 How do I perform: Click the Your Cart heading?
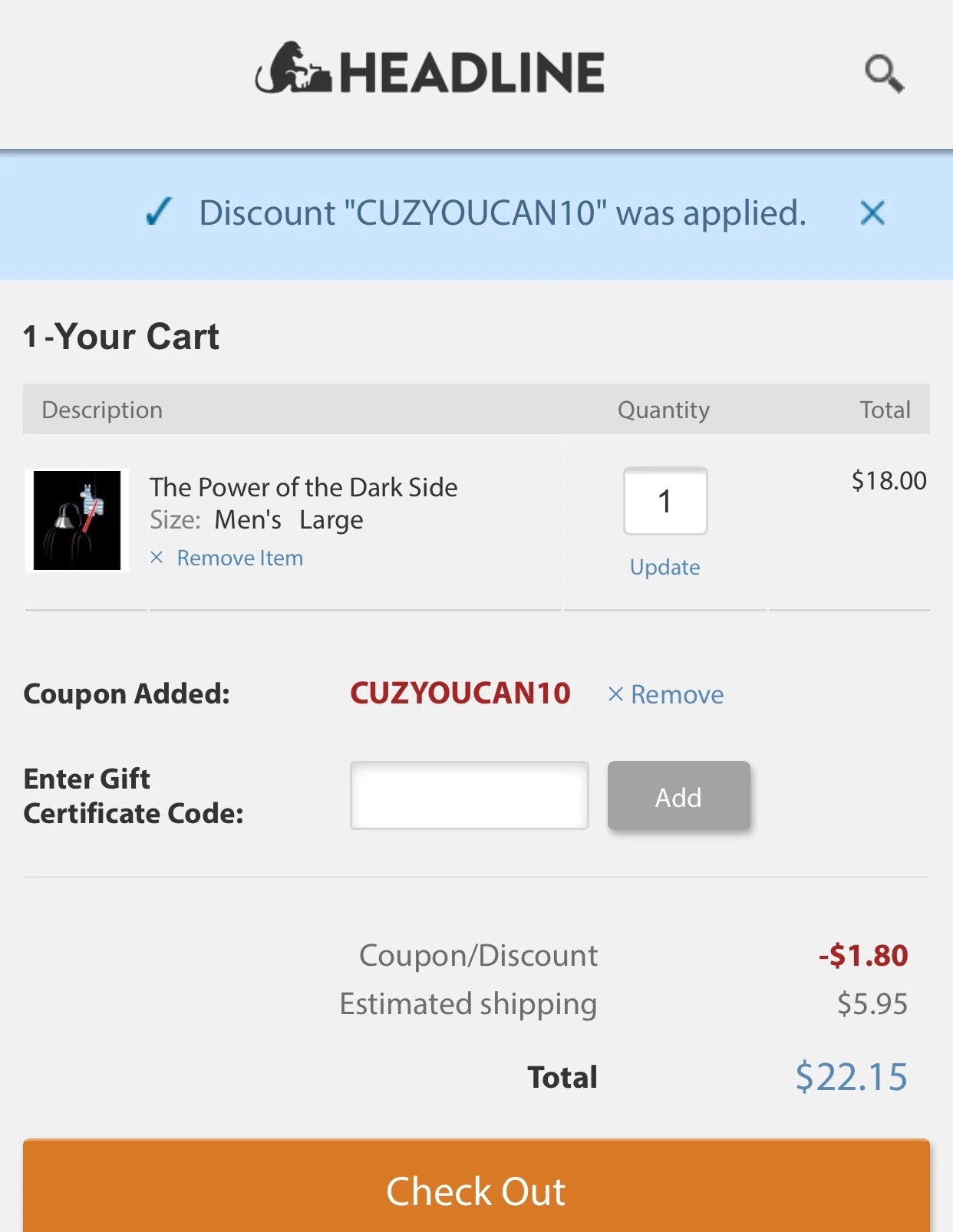121,336
